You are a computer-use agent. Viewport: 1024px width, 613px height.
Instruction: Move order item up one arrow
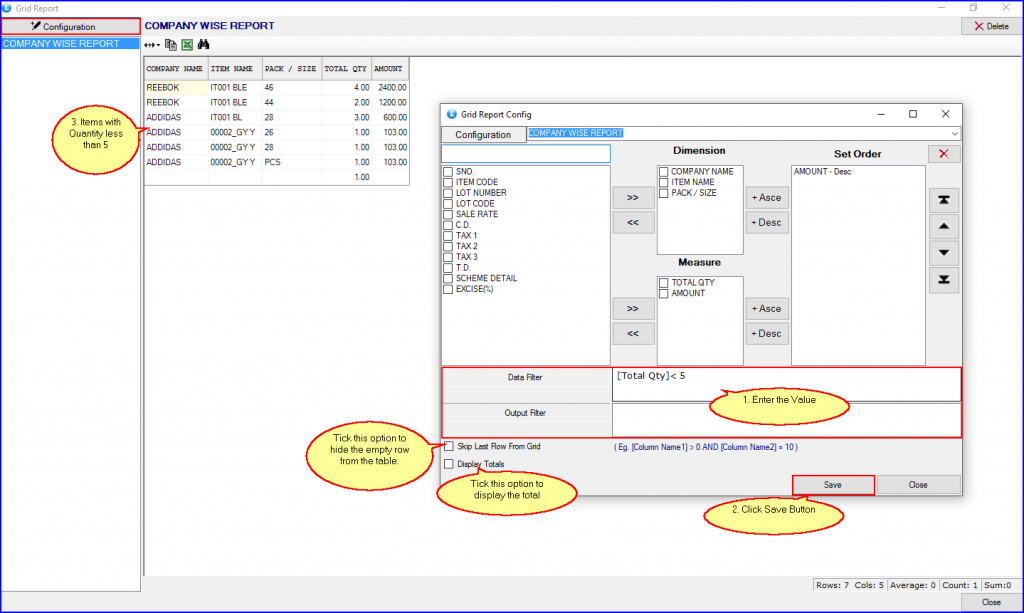point(944,227)
